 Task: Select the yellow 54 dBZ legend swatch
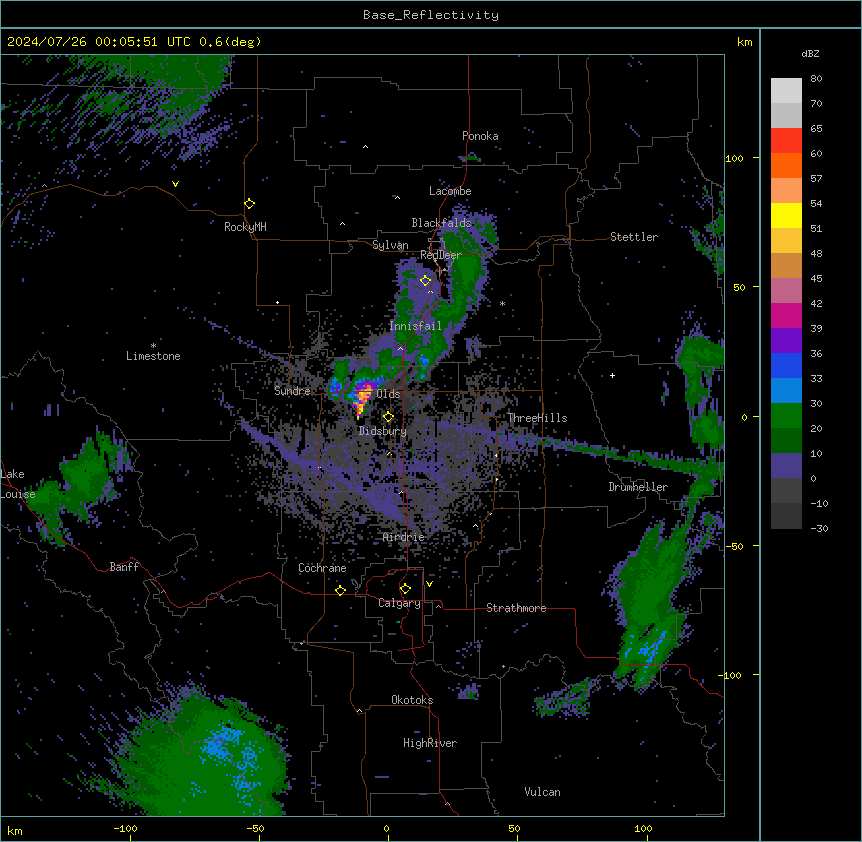pyautogui.click(x=786, y=215)
